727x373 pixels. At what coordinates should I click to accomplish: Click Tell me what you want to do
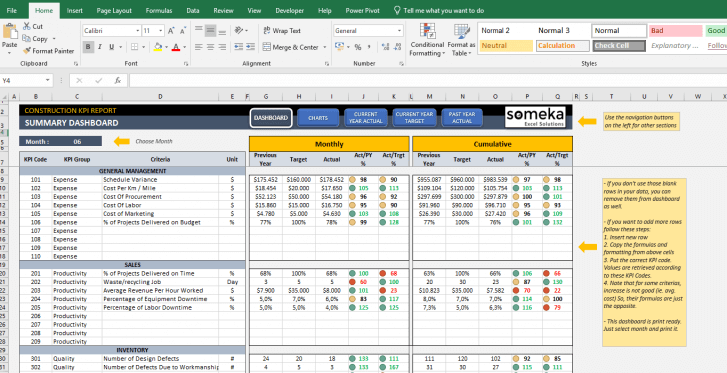(439, 10)
